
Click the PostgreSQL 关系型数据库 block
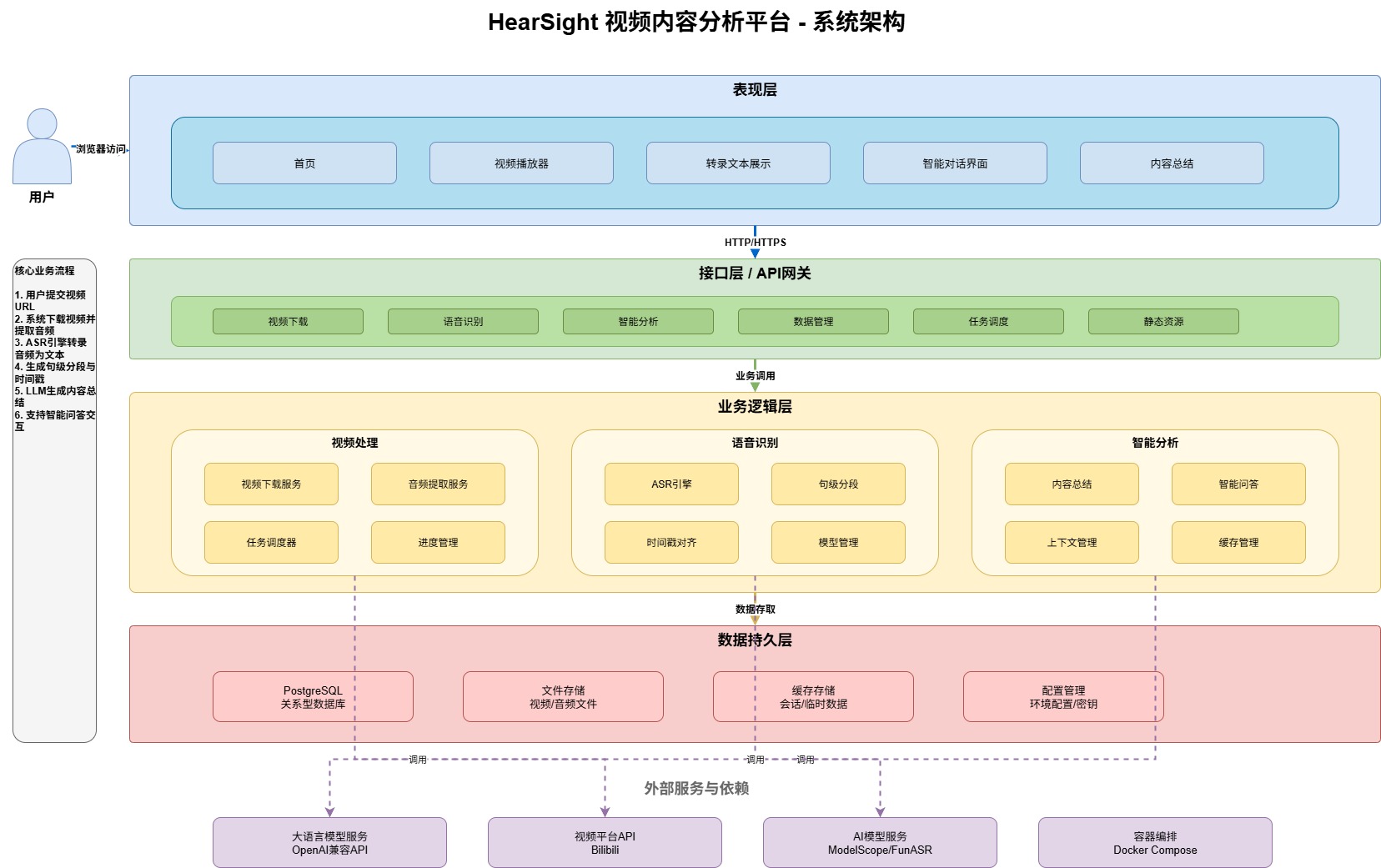click(313, 696)
